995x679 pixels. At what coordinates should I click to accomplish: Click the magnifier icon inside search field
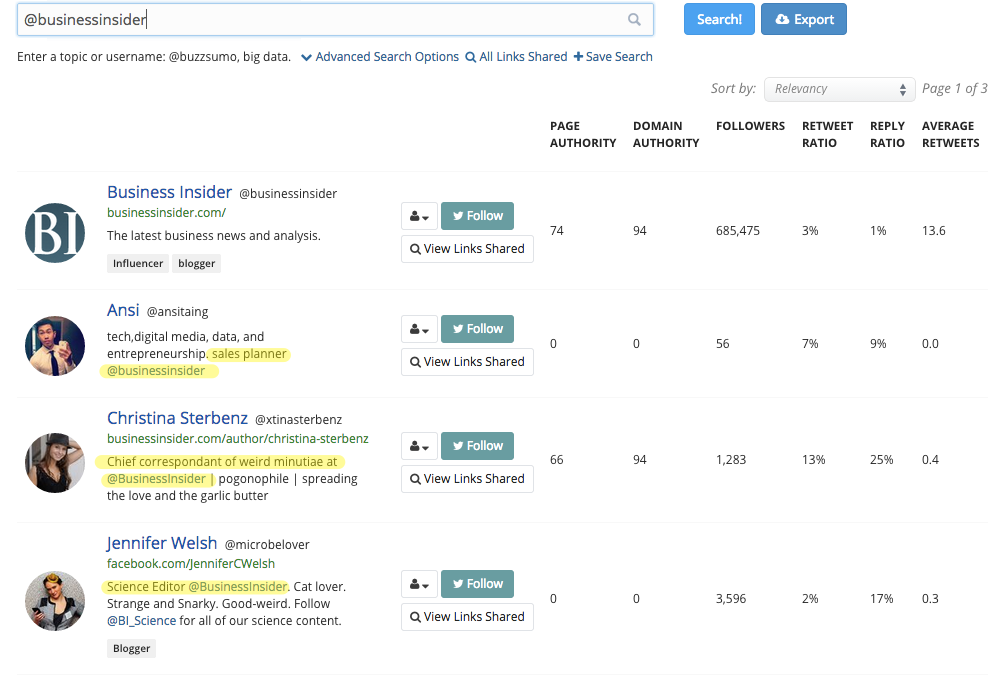point(634,20)
